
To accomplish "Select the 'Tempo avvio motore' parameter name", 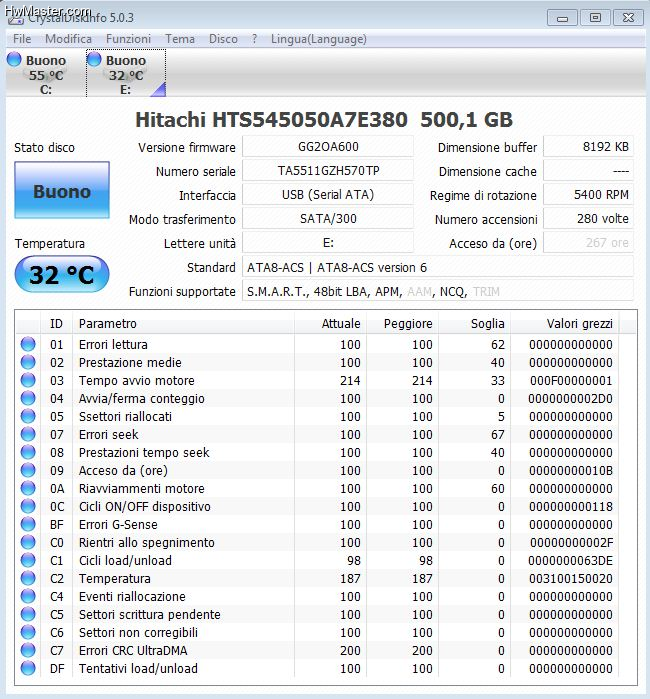I will tap(136, 381).
